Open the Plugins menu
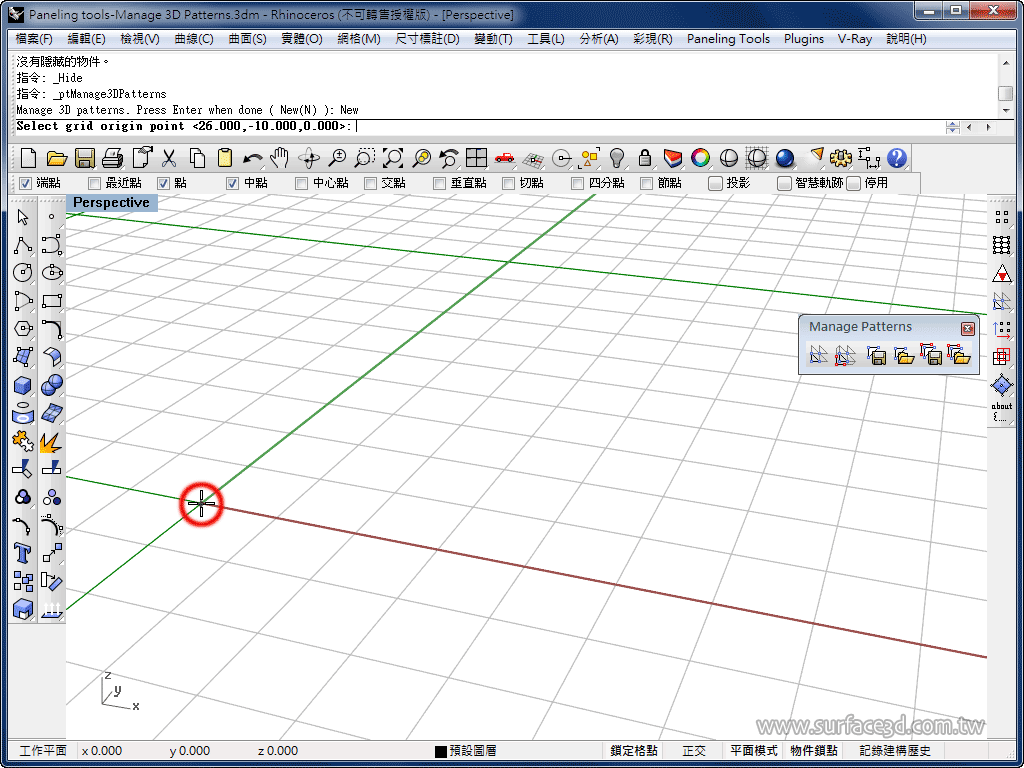Screen dimensions: 1024x768 click(804, 39)
